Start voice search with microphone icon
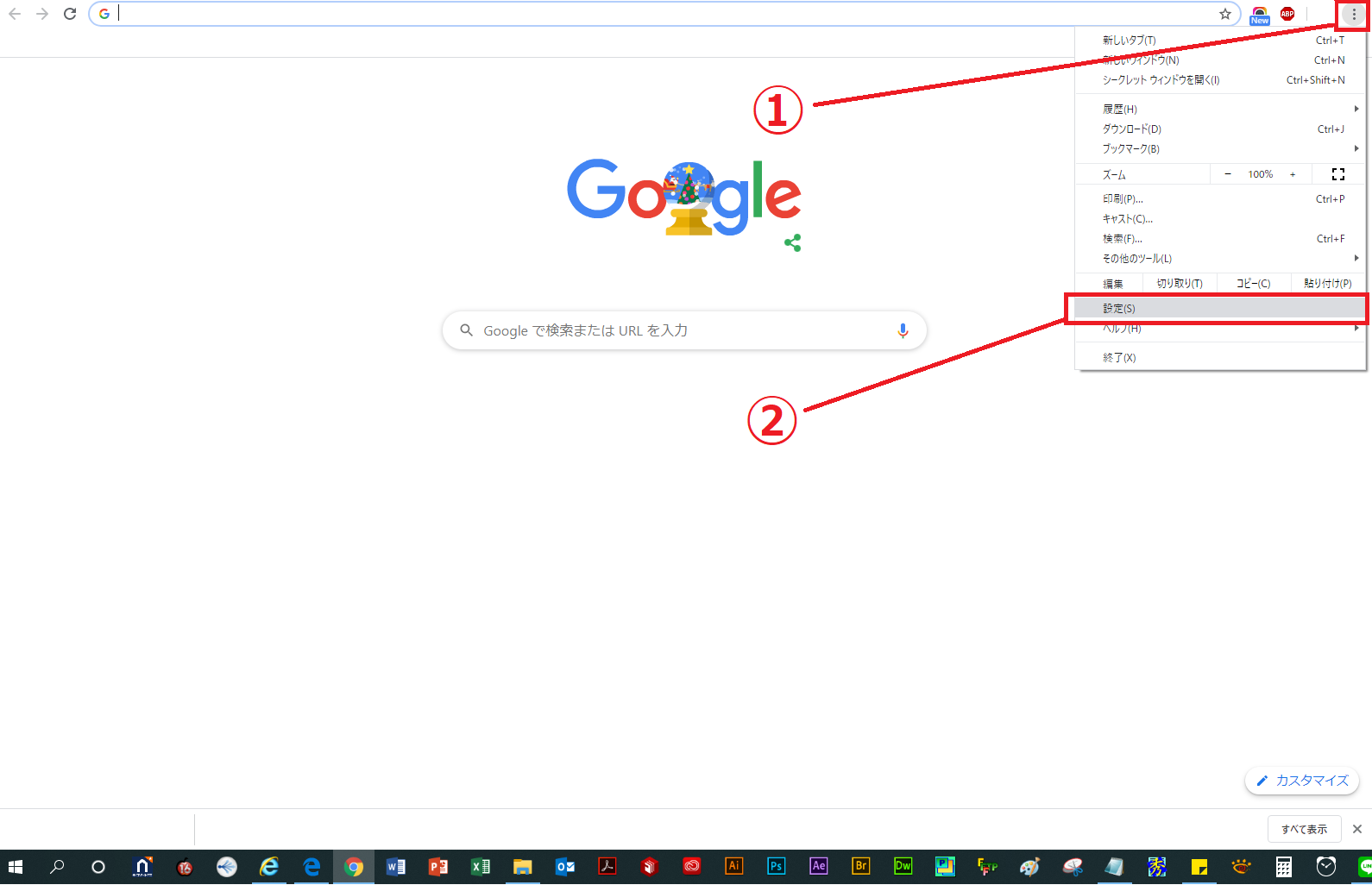The height and width of the screenshot is (885, 1372). coord(903,330)
